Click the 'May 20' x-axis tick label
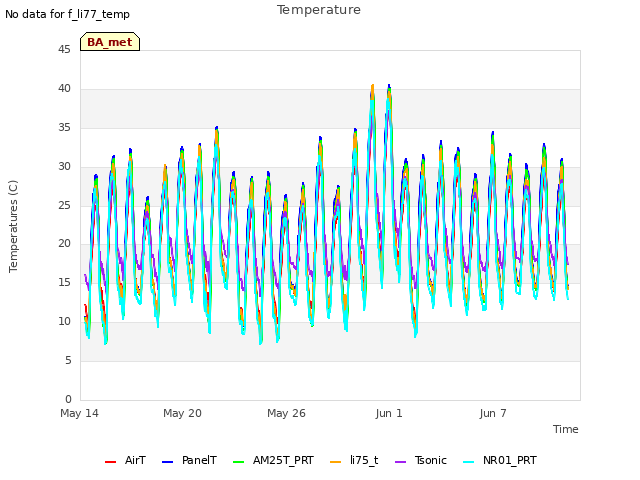The width and height of the screenshot is (640, 480). point(182,413)
